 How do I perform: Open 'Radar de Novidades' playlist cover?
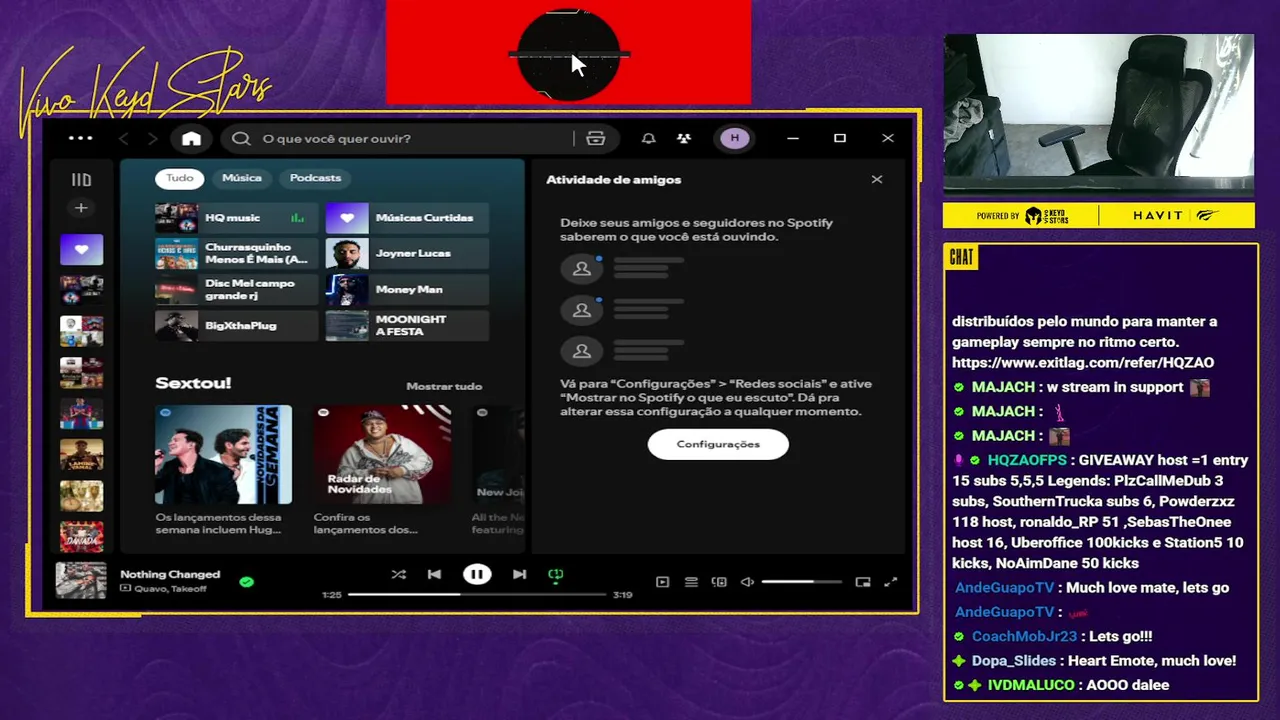[x=382, y=455]
